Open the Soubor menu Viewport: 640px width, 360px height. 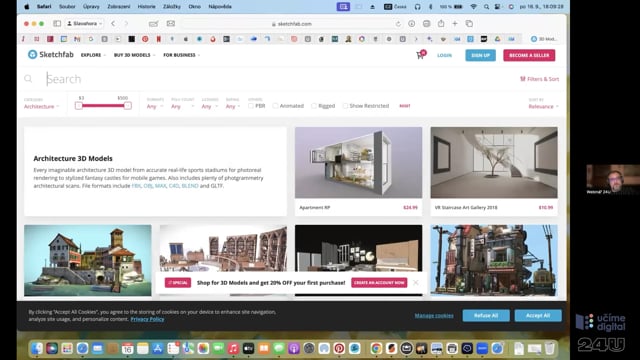pos(67,7)
